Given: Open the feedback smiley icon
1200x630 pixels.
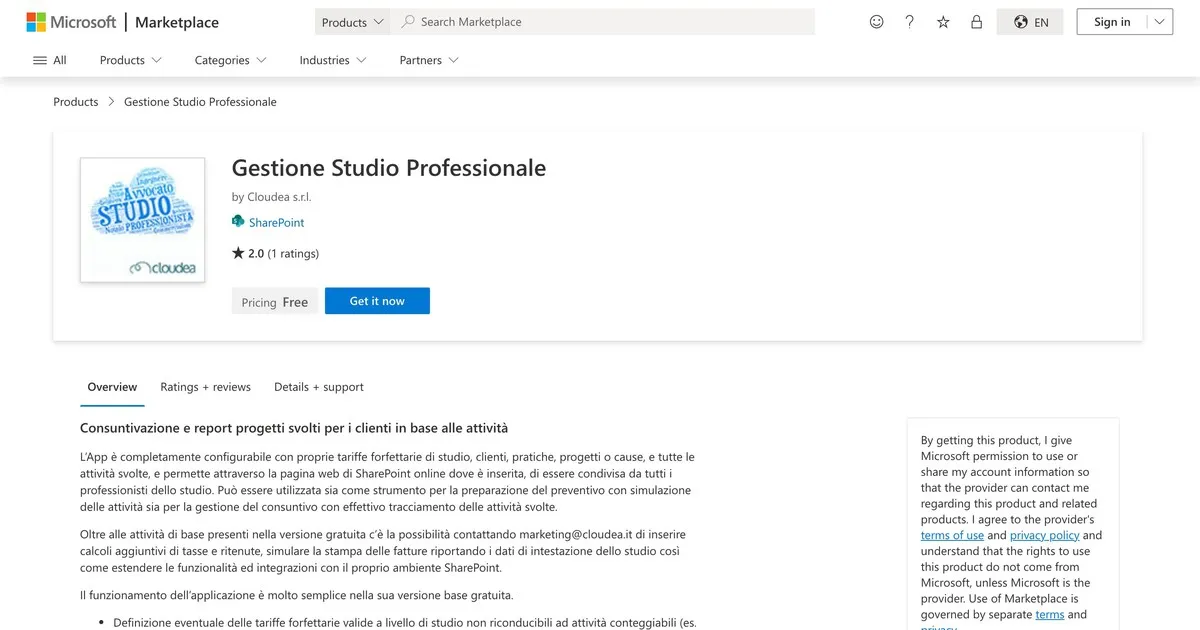Looking at the screenshot, I should (x=876, y=21).
